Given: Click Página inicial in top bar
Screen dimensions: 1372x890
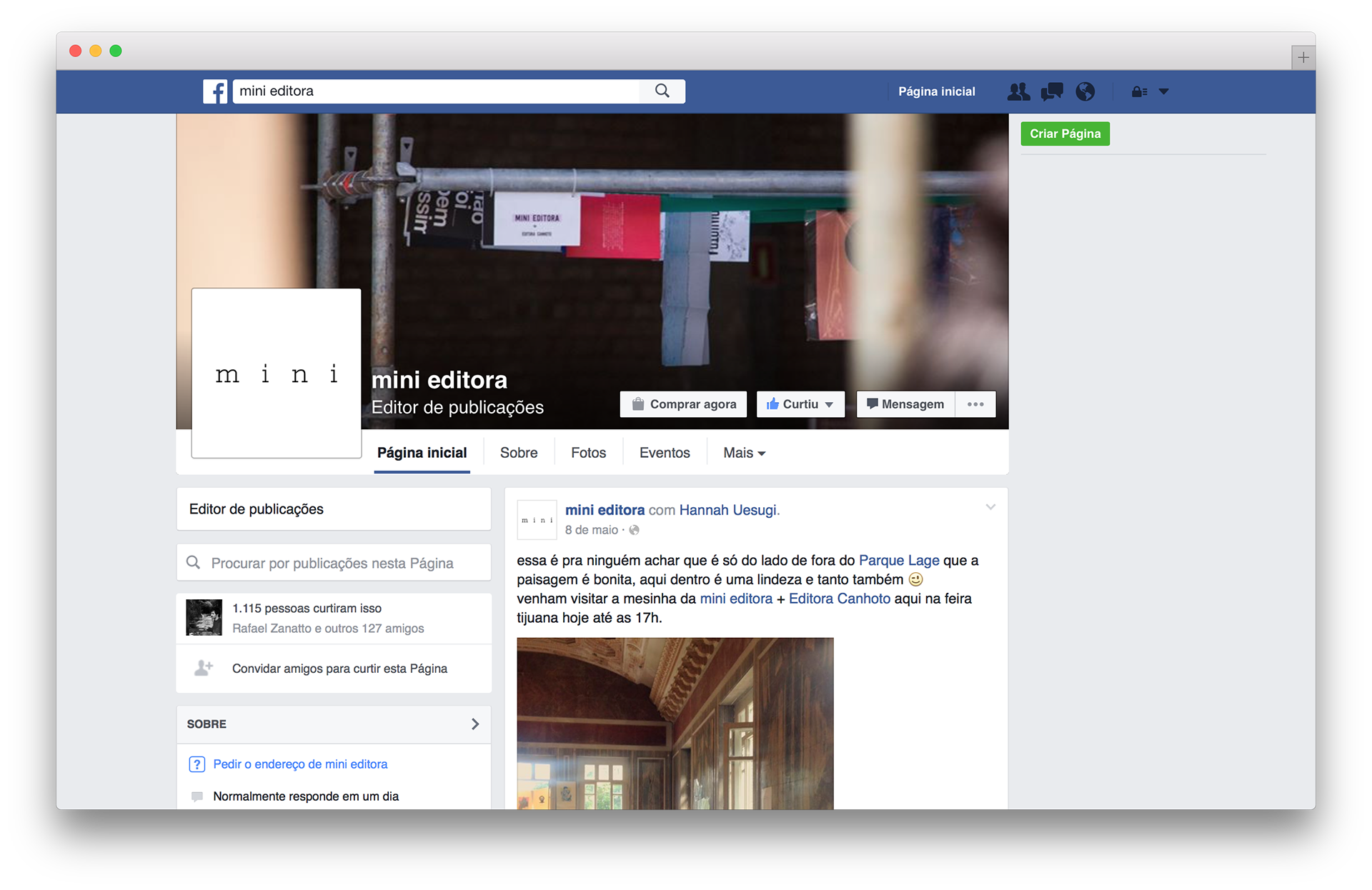Looking at the screenshot, I should pyautogui.click(x=936, y=91).
